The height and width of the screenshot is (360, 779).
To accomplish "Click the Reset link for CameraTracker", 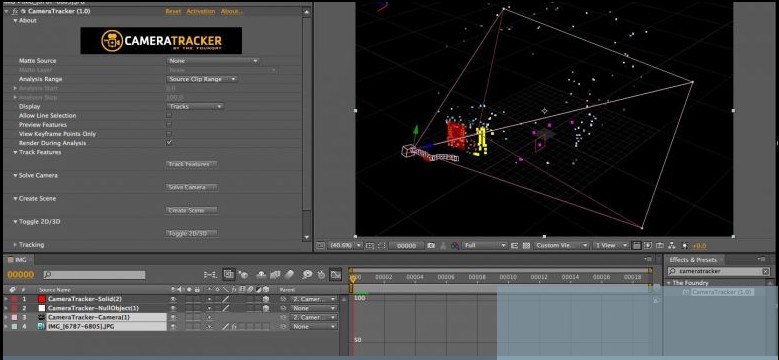I will tap(173, 11).
